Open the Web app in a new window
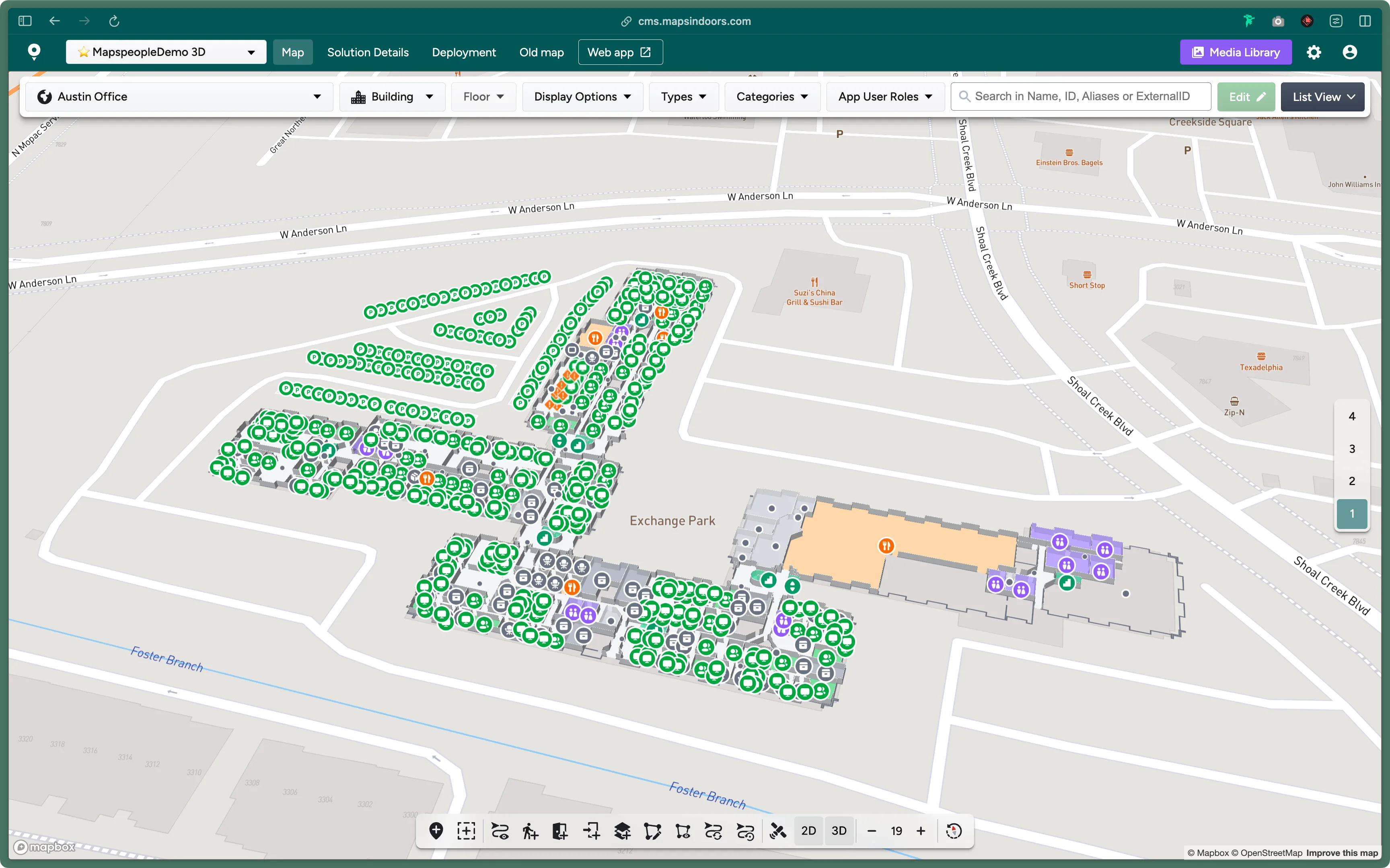 tap(620, 51)
